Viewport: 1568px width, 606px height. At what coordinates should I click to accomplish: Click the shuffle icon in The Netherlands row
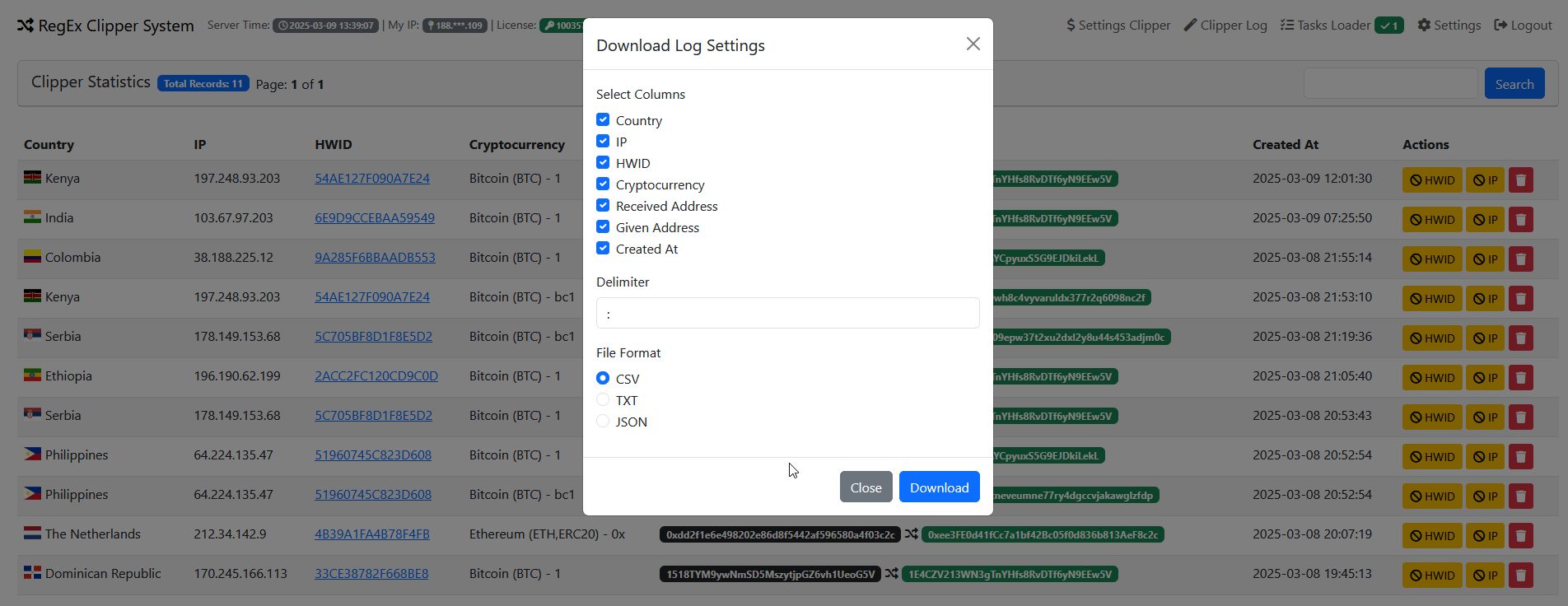click(x=911, y=534)
